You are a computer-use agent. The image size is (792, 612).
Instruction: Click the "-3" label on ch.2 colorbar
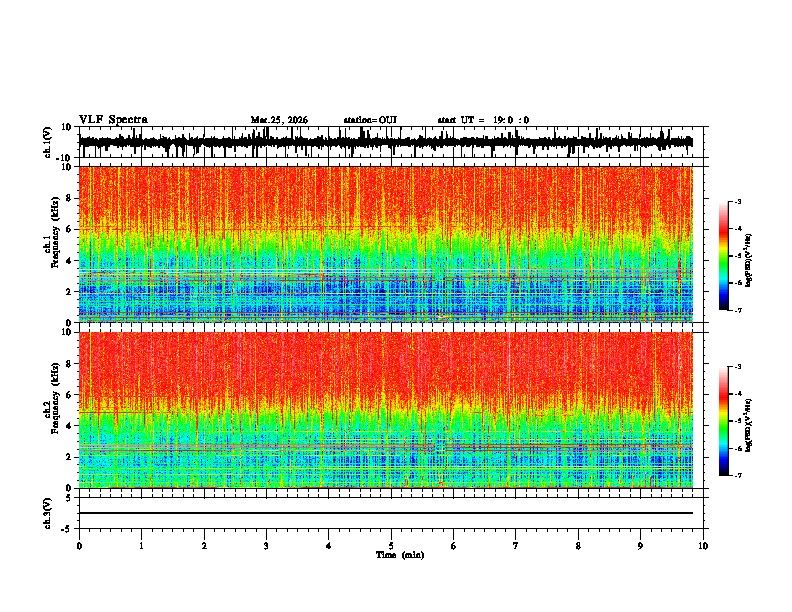[x=737, y=367]
